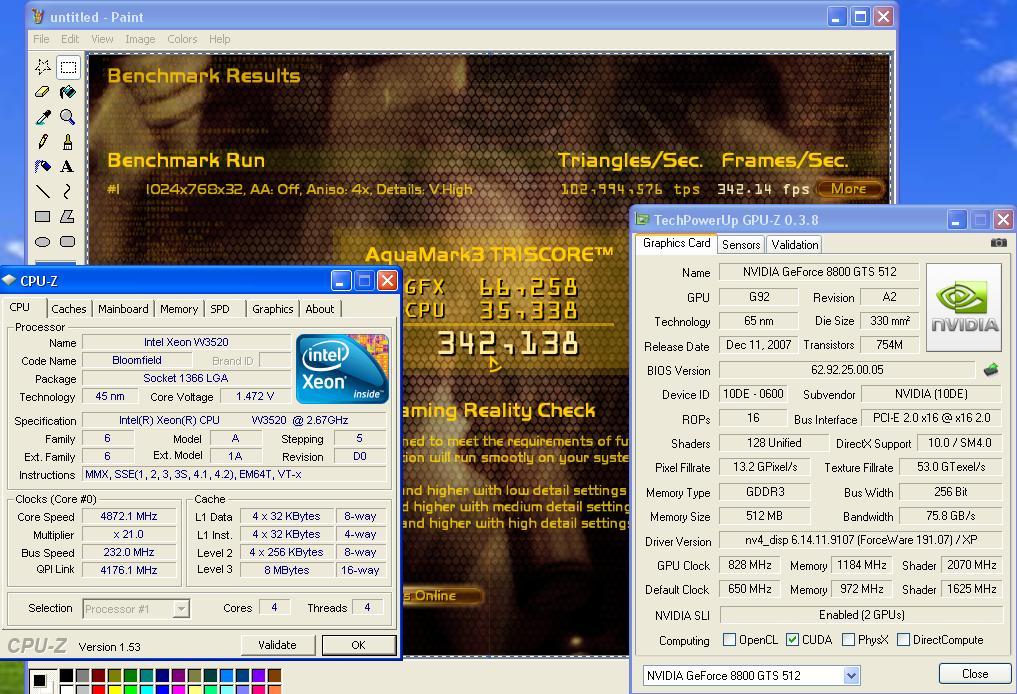Open the Validation tab in GPU-Z

click(x=795, y=245)
